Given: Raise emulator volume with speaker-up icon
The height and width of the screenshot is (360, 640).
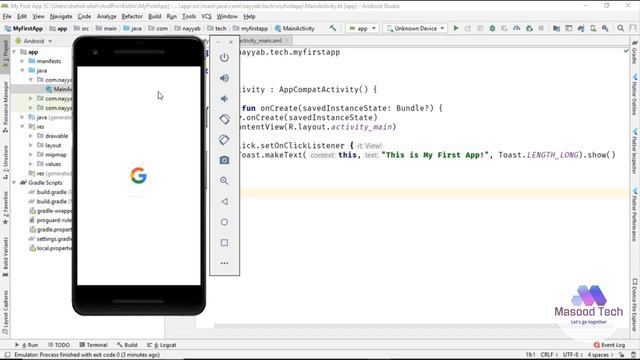Looking at the screenshot, I should click(224, 78).
